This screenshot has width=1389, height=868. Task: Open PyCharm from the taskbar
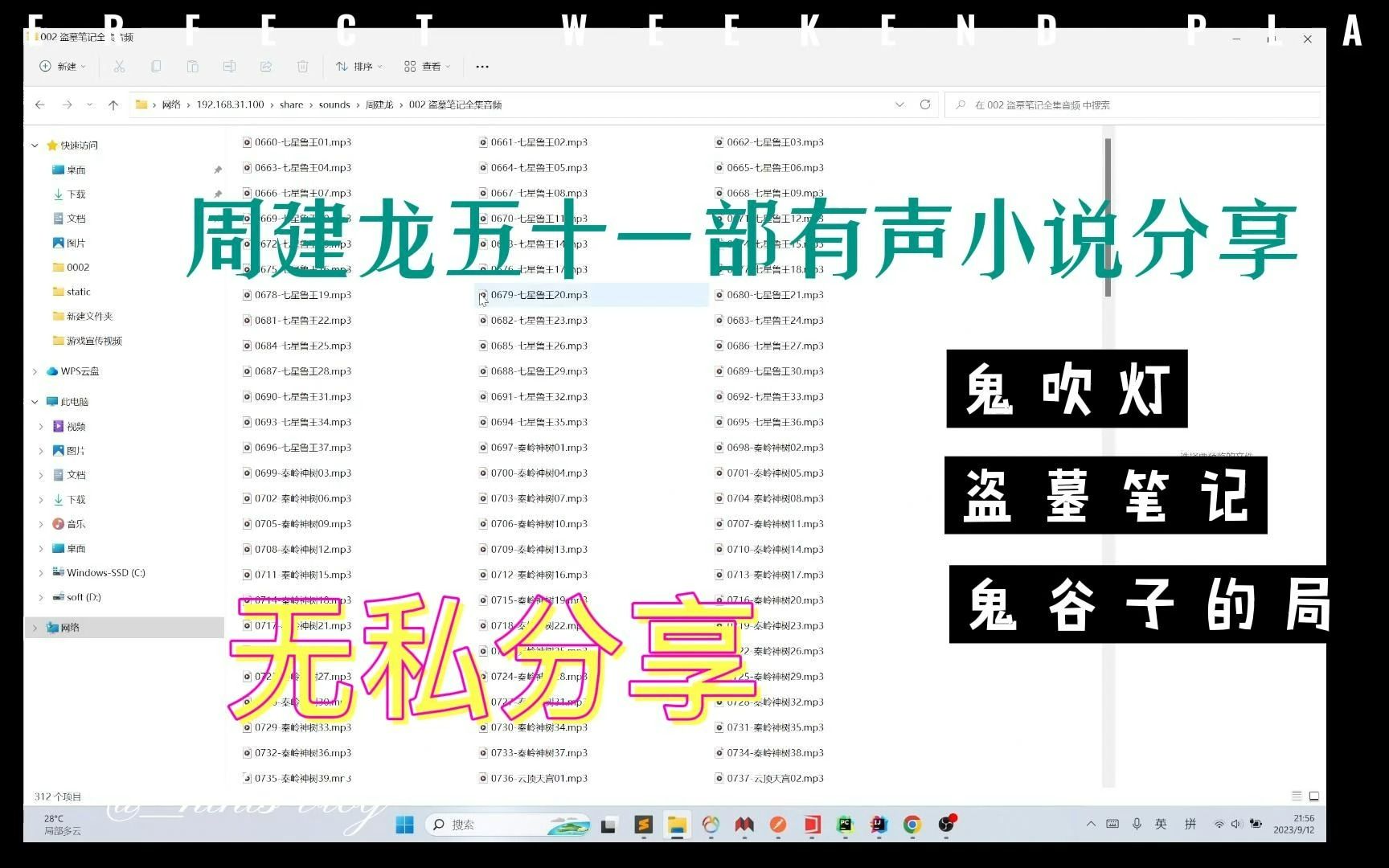coord(845,825)
